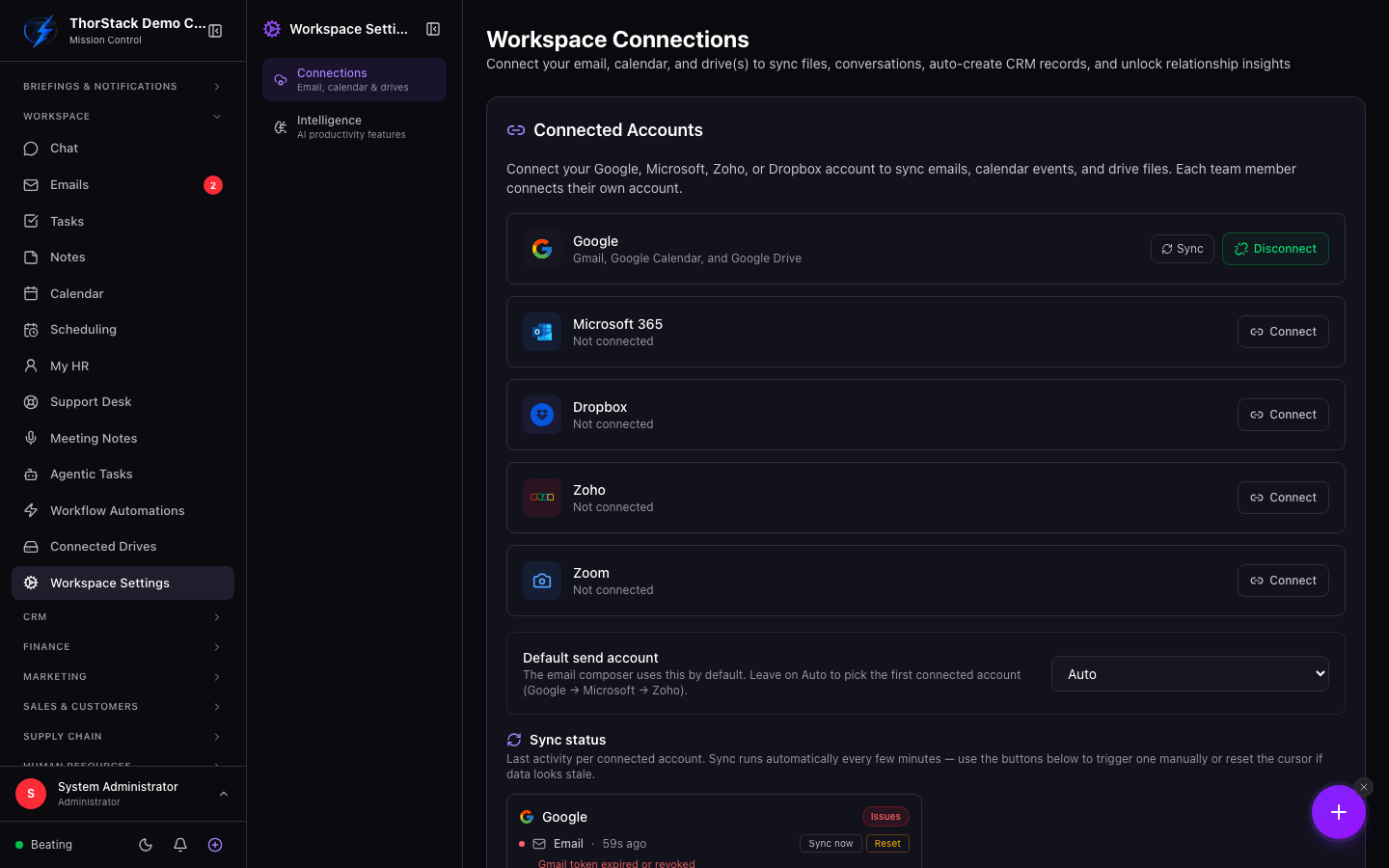
Task: Open Notes in the sidebar
Action: tap(123, 258)
